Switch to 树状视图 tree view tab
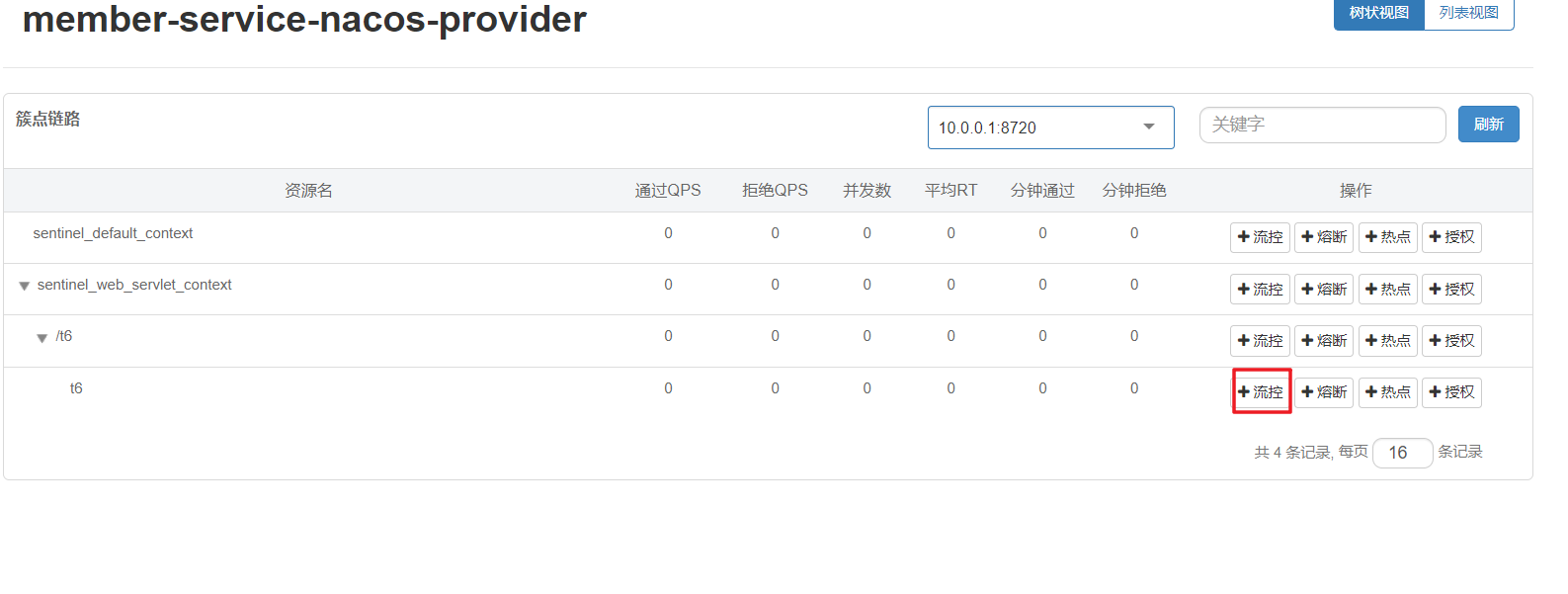Image resolution: width=1568 pixels, height=594 pixels. click(x=1378, y=13)
